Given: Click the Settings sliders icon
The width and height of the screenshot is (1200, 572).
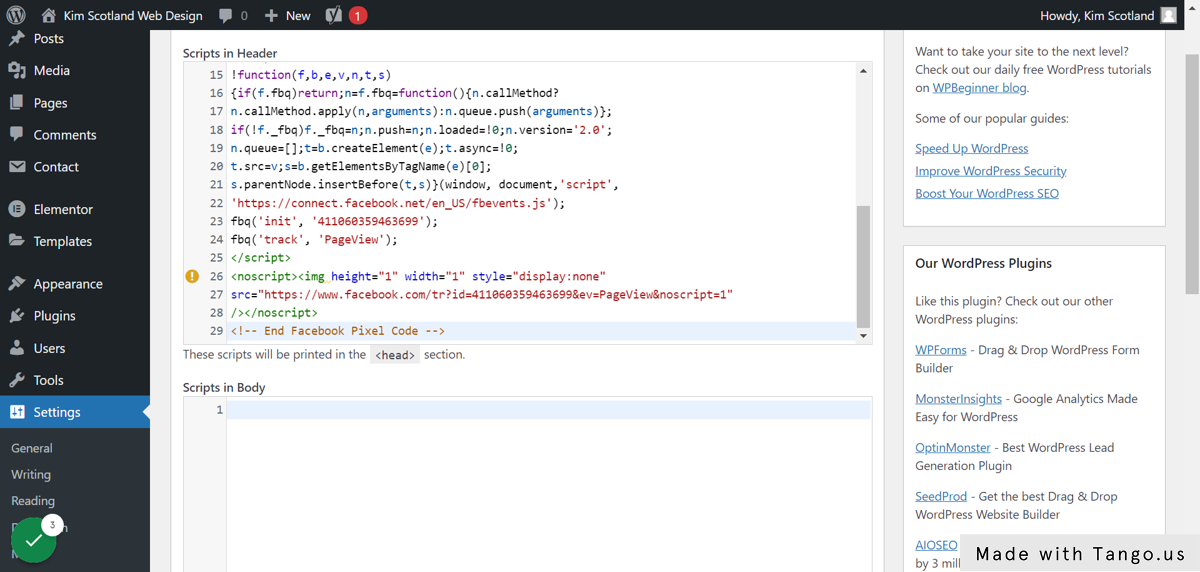Looking at the screenshot, I should [17, 412].
